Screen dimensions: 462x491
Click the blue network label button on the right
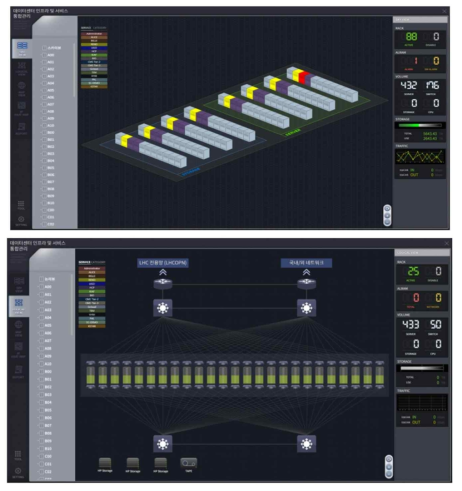tap(306, 263)
